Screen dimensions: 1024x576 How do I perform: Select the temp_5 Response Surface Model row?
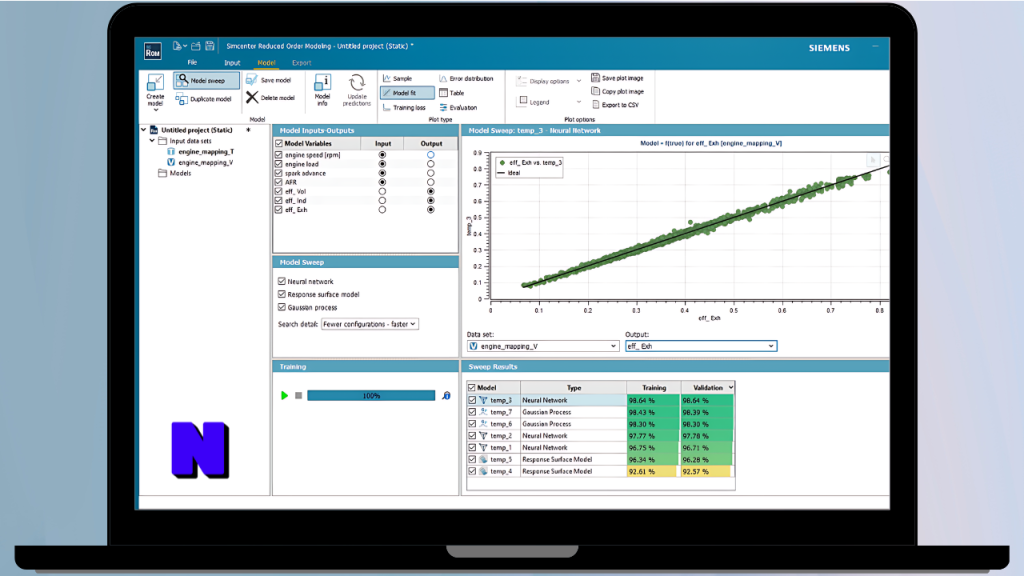point(600,459)
